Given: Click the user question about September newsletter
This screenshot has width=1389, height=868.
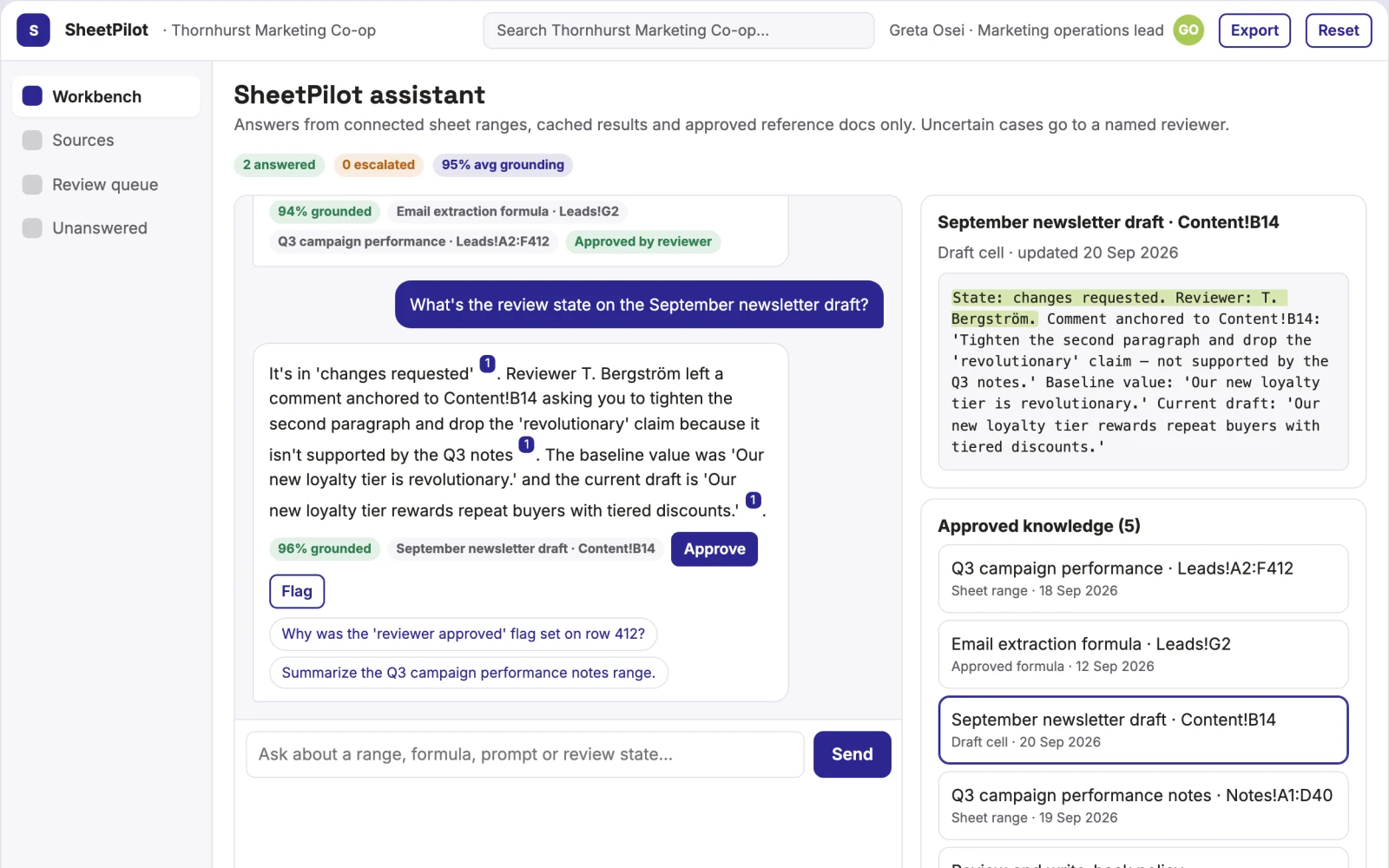Looking at the screenshot, I should click(x=639, y=305).
